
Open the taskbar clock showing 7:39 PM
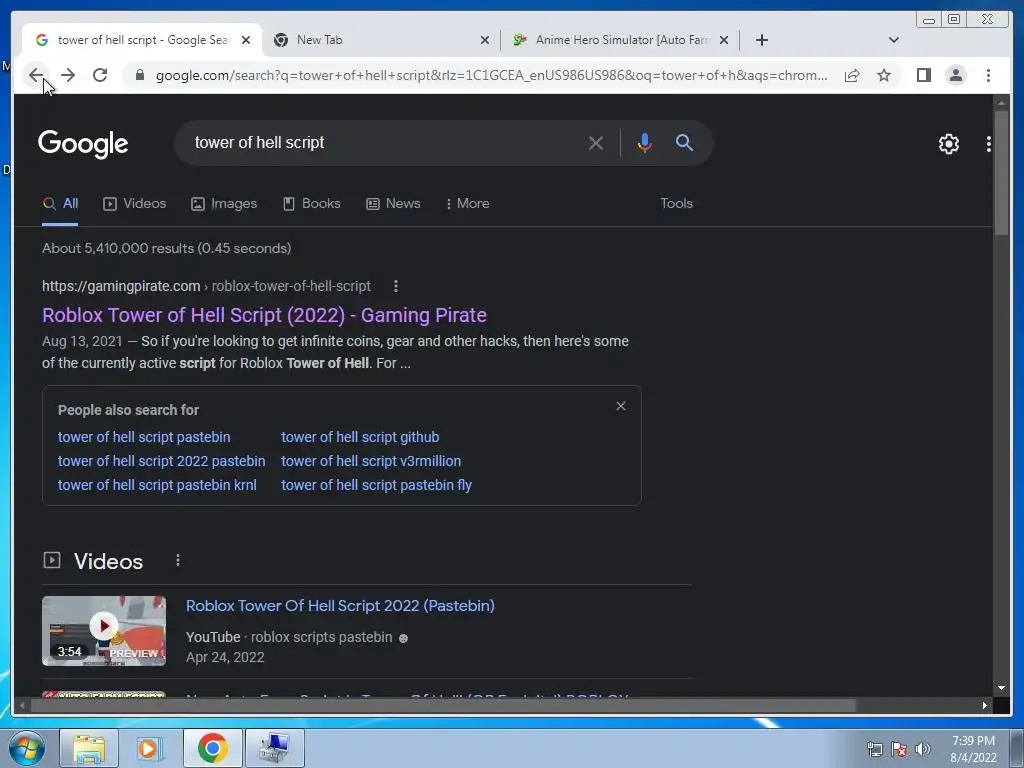(973, 749)
